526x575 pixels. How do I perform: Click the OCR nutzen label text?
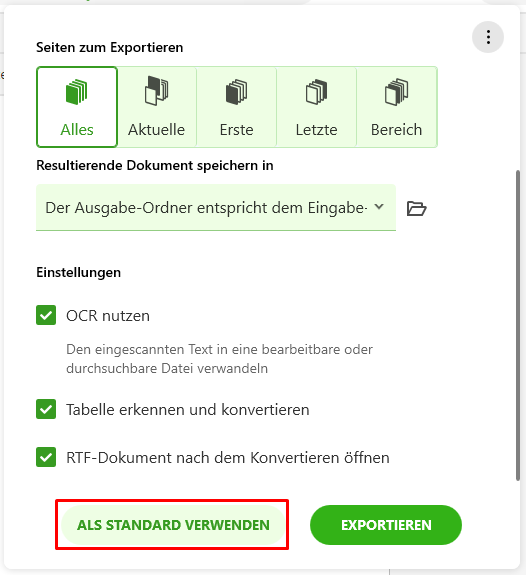click(x=108, y=316)
